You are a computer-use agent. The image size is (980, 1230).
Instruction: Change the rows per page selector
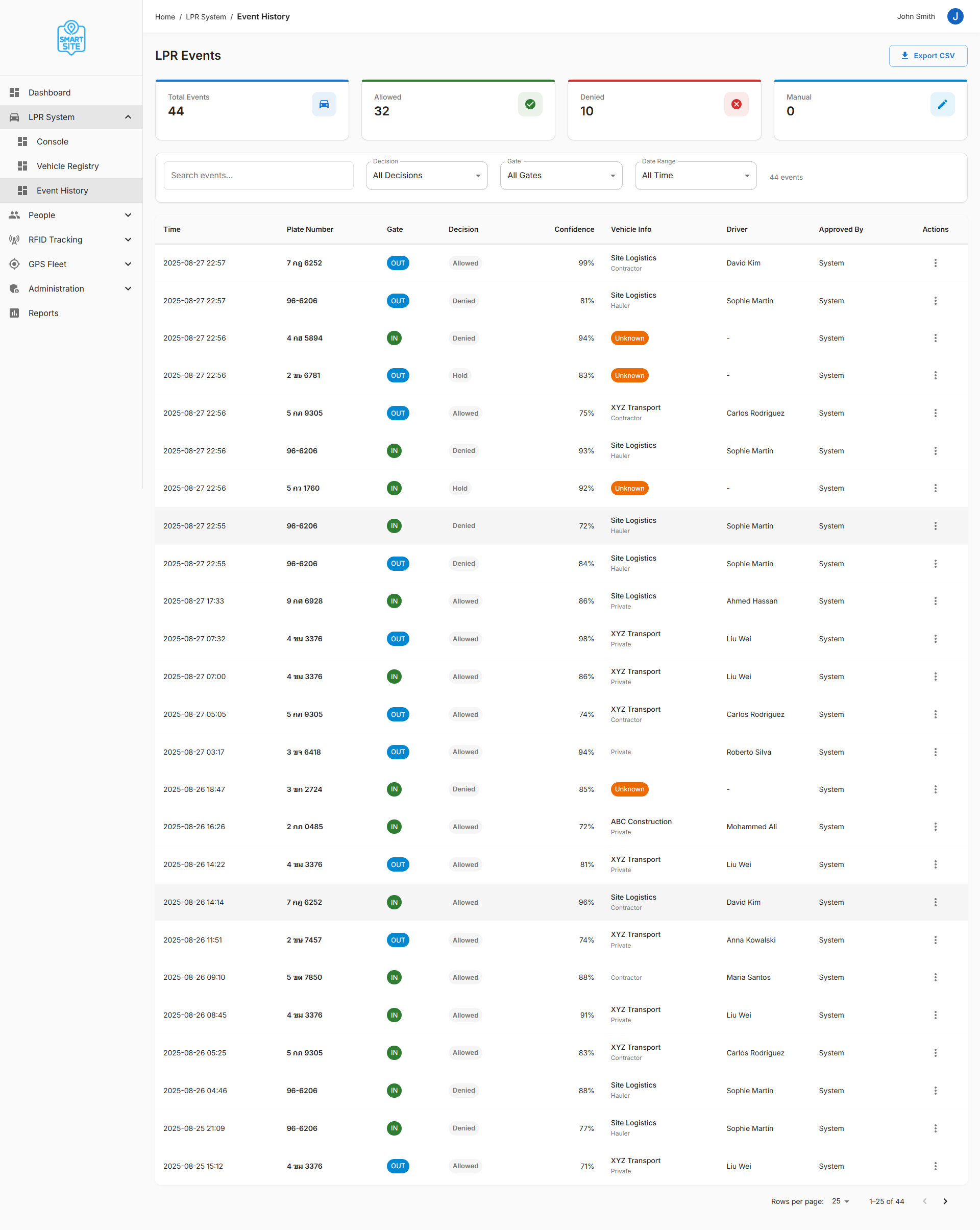click(840, 1201)
